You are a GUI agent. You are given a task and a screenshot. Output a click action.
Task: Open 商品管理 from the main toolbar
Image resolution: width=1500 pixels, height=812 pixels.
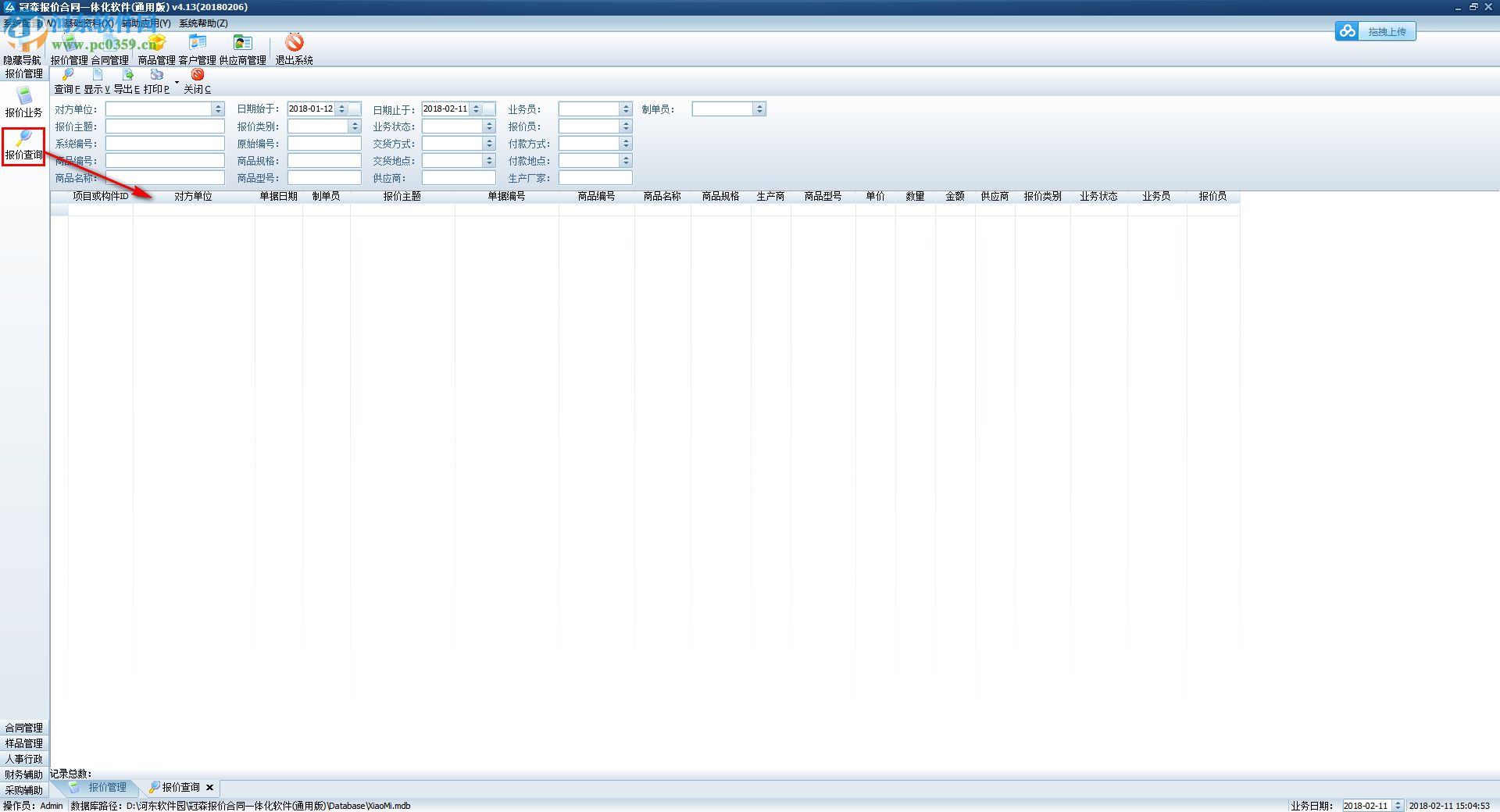(157, 48)
